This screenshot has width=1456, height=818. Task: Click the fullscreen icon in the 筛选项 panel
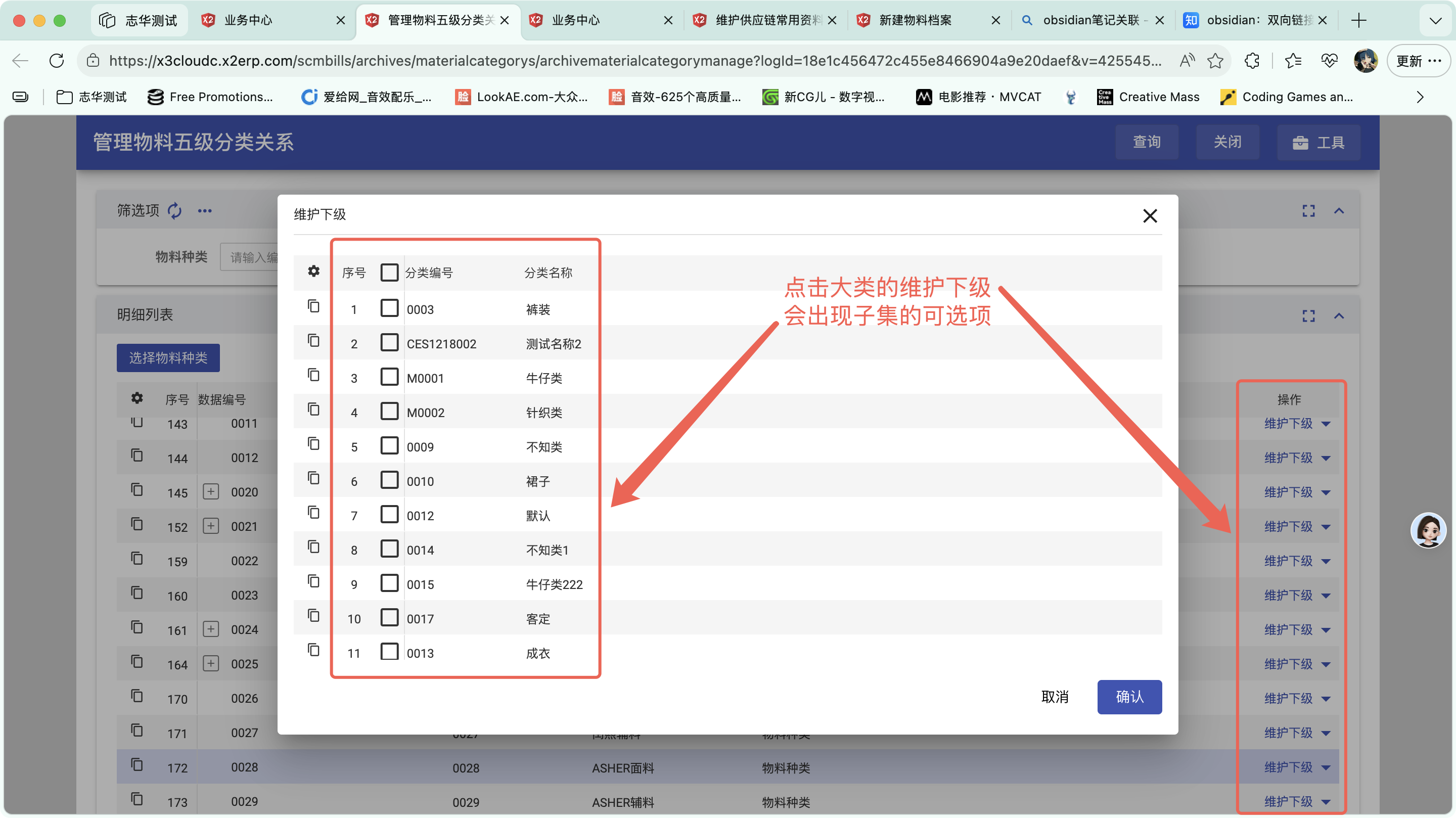coord(1308,211)
